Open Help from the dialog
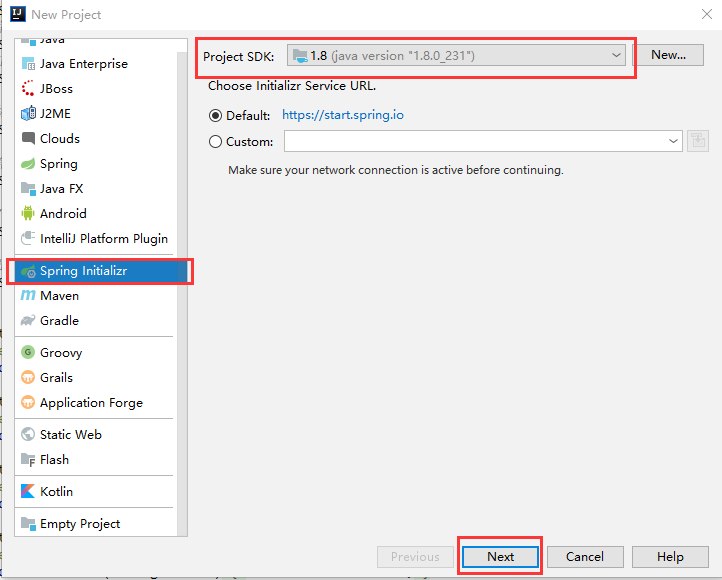The height and width of the screenshot is (580, 722). [x=670, y=557]
